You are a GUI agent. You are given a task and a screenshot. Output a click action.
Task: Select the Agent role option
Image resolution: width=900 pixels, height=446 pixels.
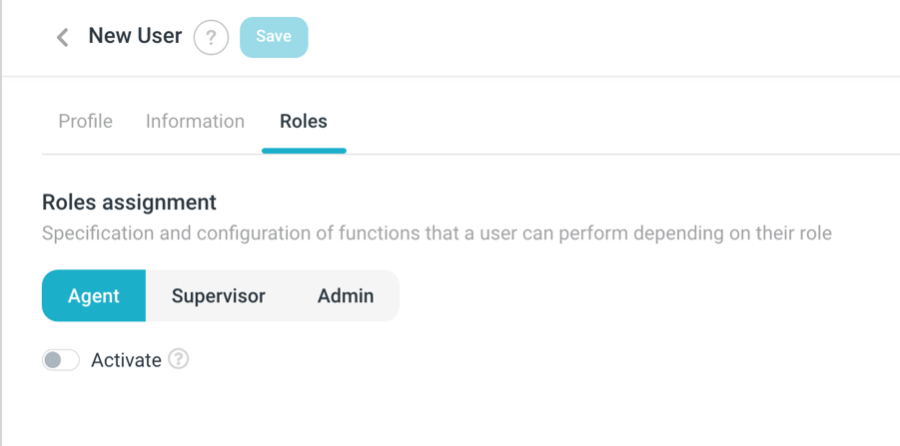point(94,296)
